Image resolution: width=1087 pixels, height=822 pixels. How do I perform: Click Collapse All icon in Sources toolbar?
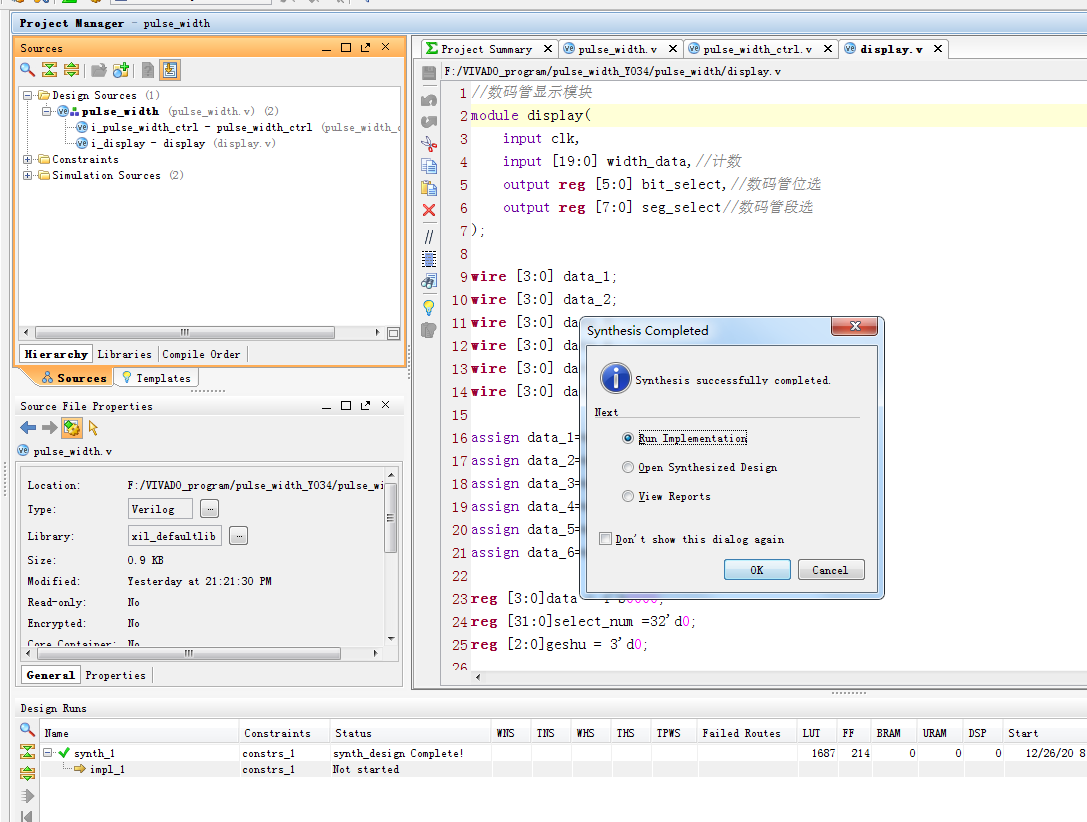(49, 70)
